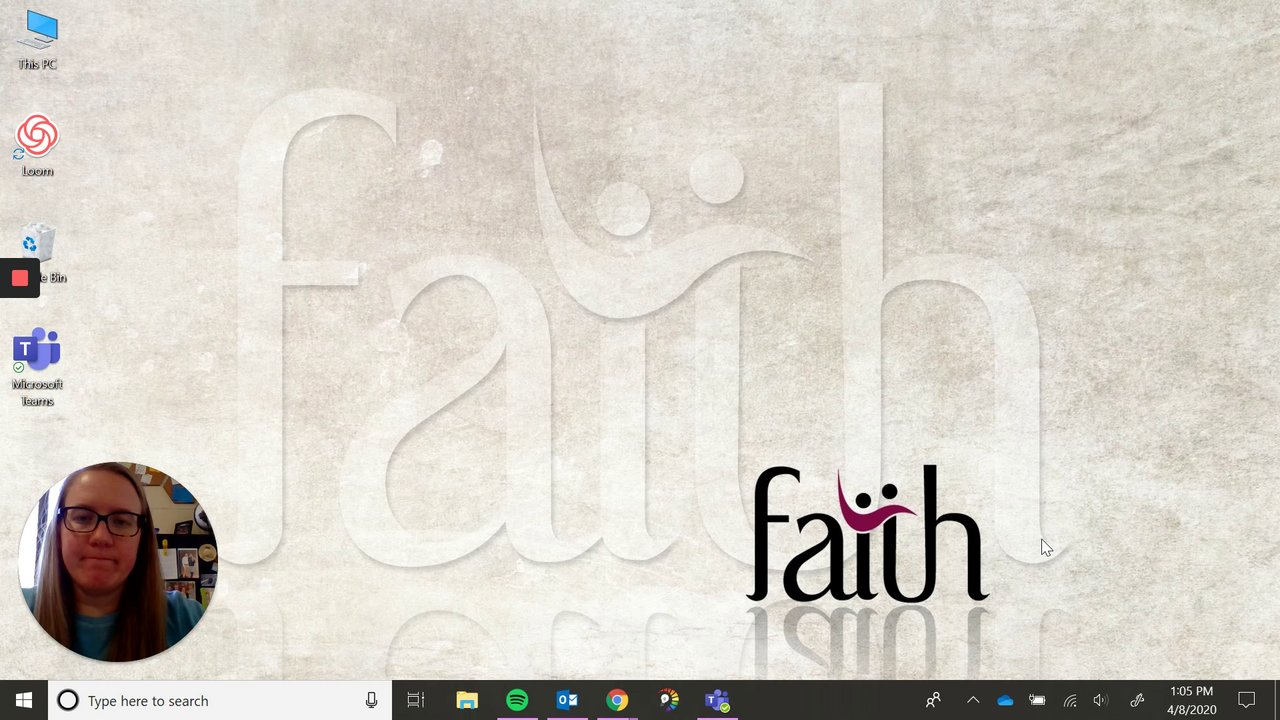This screenshot has height=720, width=1280.
Task: Open the colorful wheel app in taskbar
Action: pos(668,701)
